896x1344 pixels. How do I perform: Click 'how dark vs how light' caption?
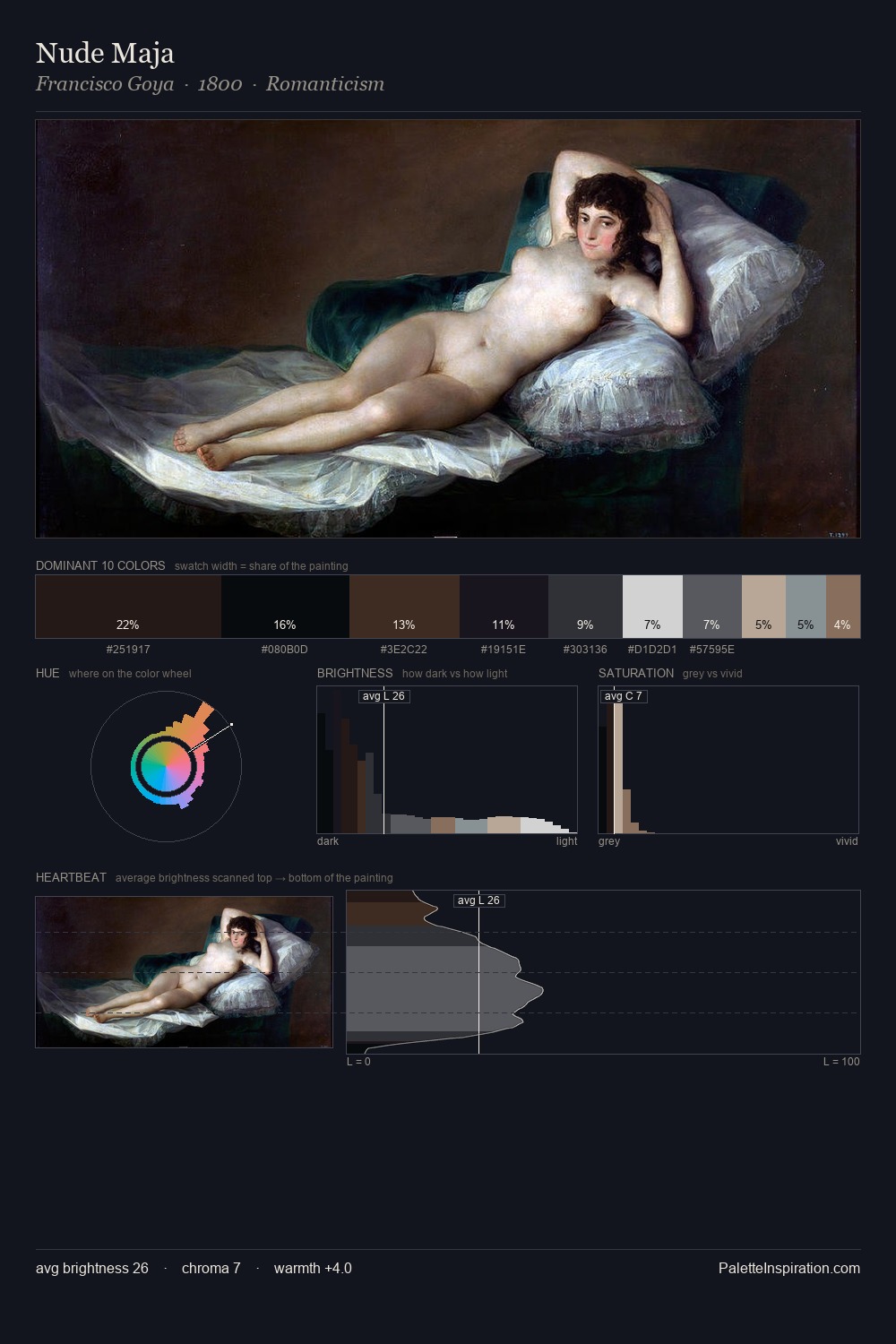[x=454, y=674]
